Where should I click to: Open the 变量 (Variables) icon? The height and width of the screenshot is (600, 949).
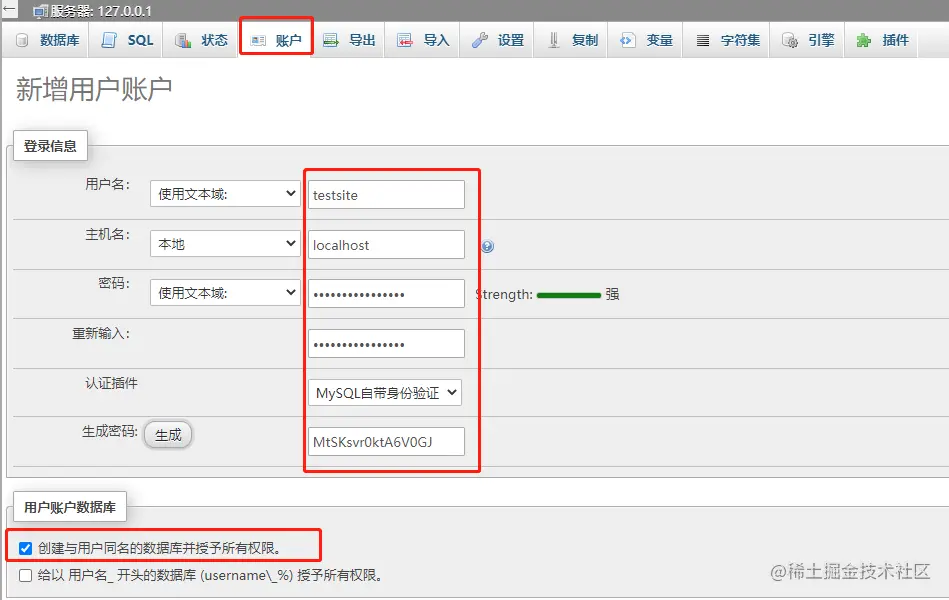tap(645, 41)
